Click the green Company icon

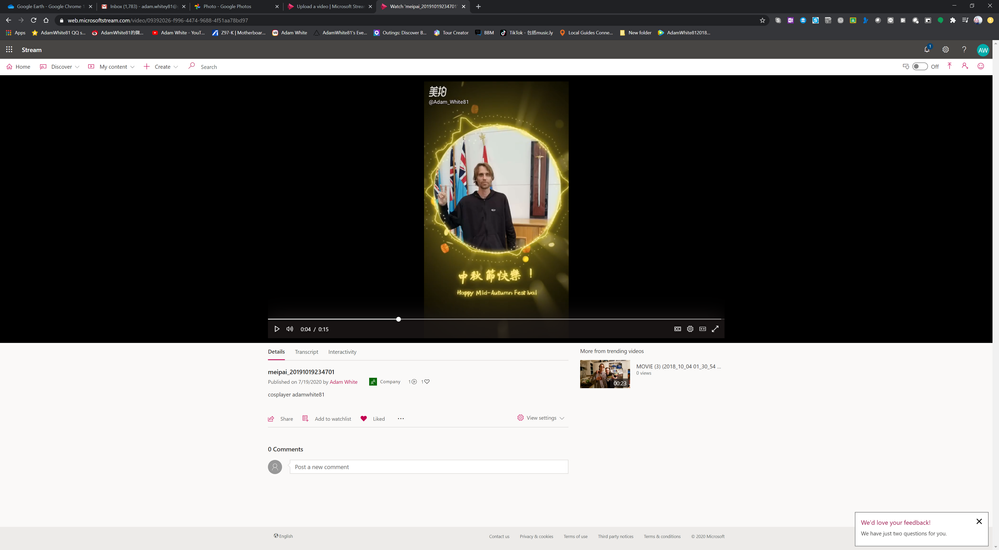point(373,382)
